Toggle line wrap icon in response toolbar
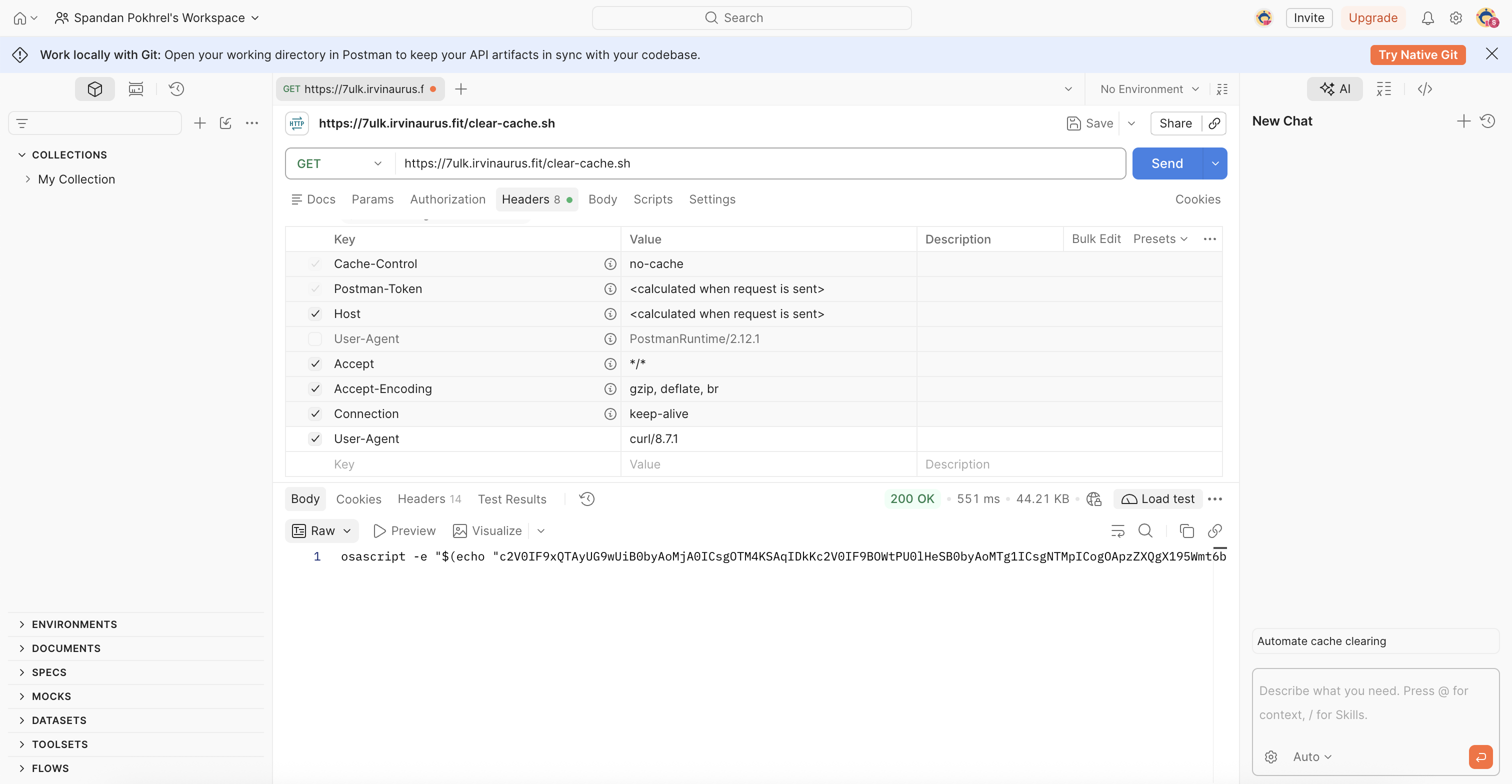 click(x=1117, y=530)
